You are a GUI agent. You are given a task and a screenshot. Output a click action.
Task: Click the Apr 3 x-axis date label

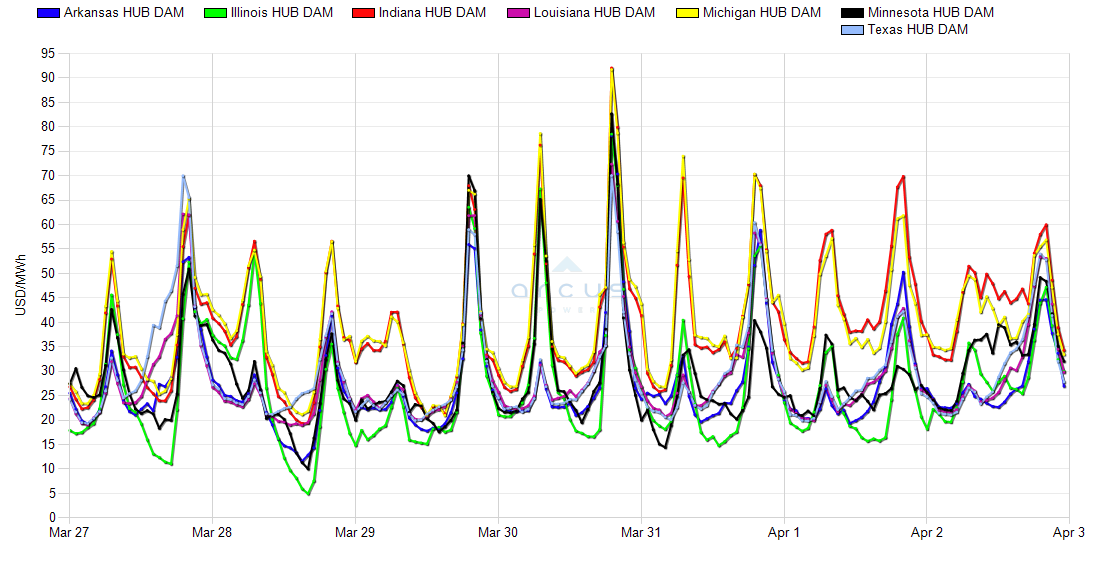[x=1069, y=533]
